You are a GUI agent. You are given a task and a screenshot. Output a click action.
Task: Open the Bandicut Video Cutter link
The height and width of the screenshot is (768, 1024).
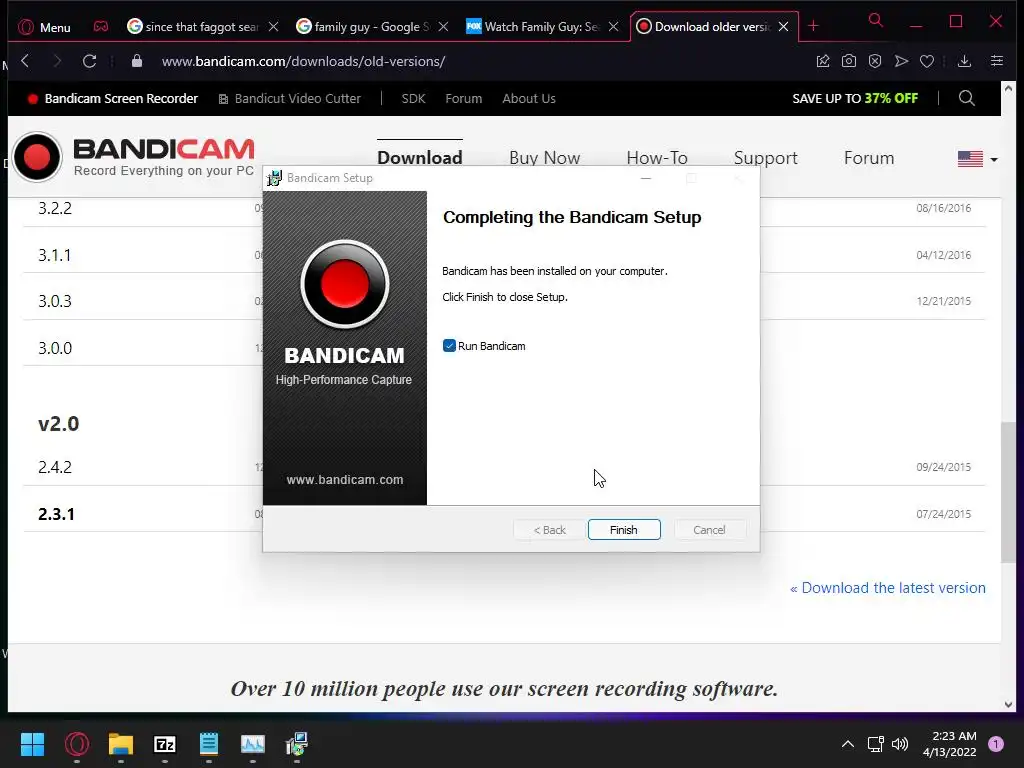(x=289, y=99)
